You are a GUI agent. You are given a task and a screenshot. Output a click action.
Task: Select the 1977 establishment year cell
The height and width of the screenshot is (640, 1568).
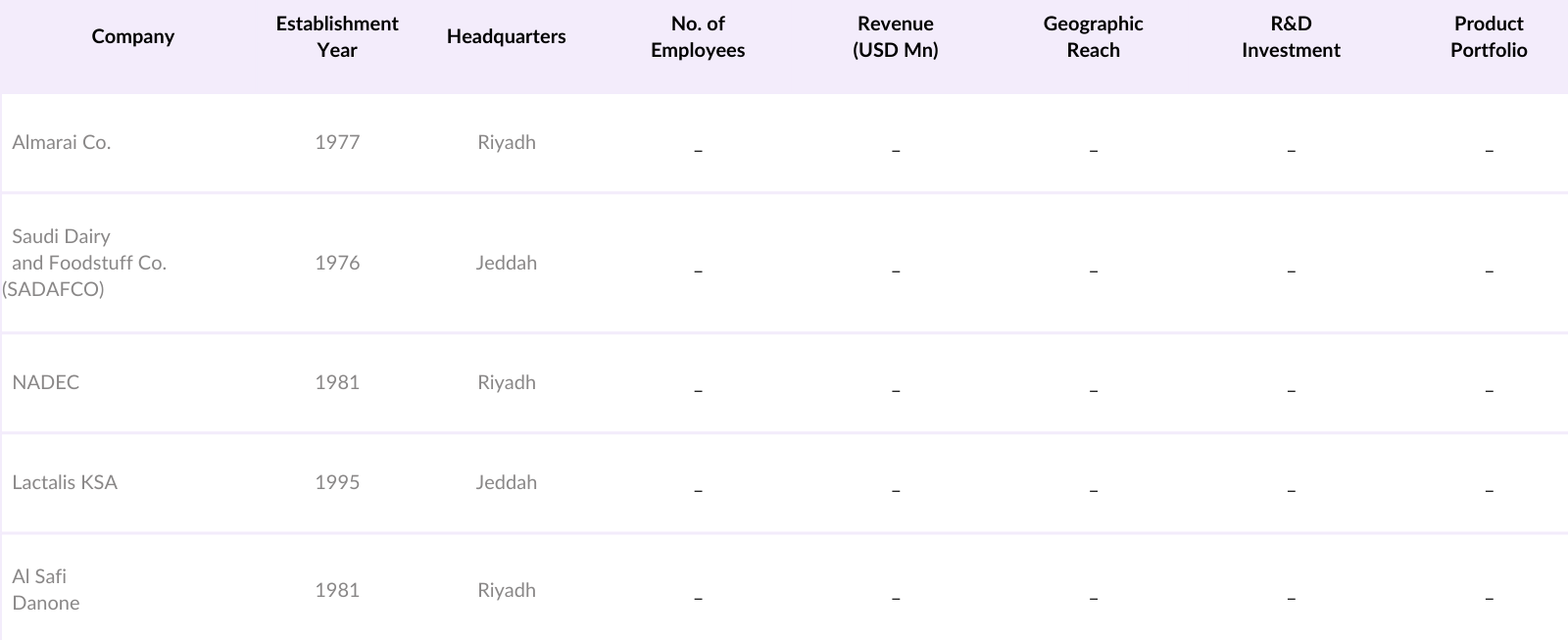point(337,142)
